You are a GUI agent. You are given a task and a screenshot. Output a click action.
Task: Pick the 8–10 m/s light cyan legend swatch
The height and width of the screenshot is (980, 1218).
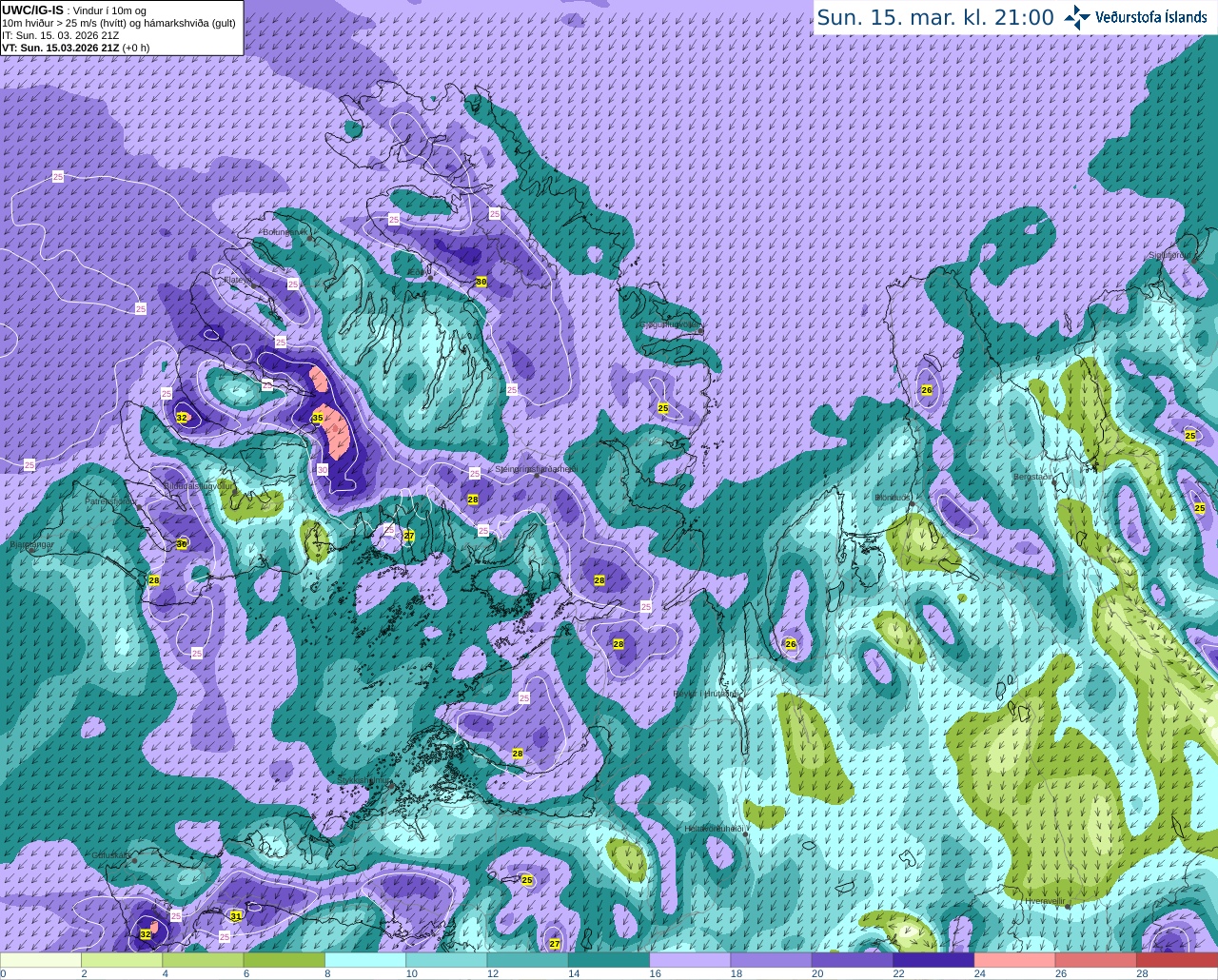(365, 960)
